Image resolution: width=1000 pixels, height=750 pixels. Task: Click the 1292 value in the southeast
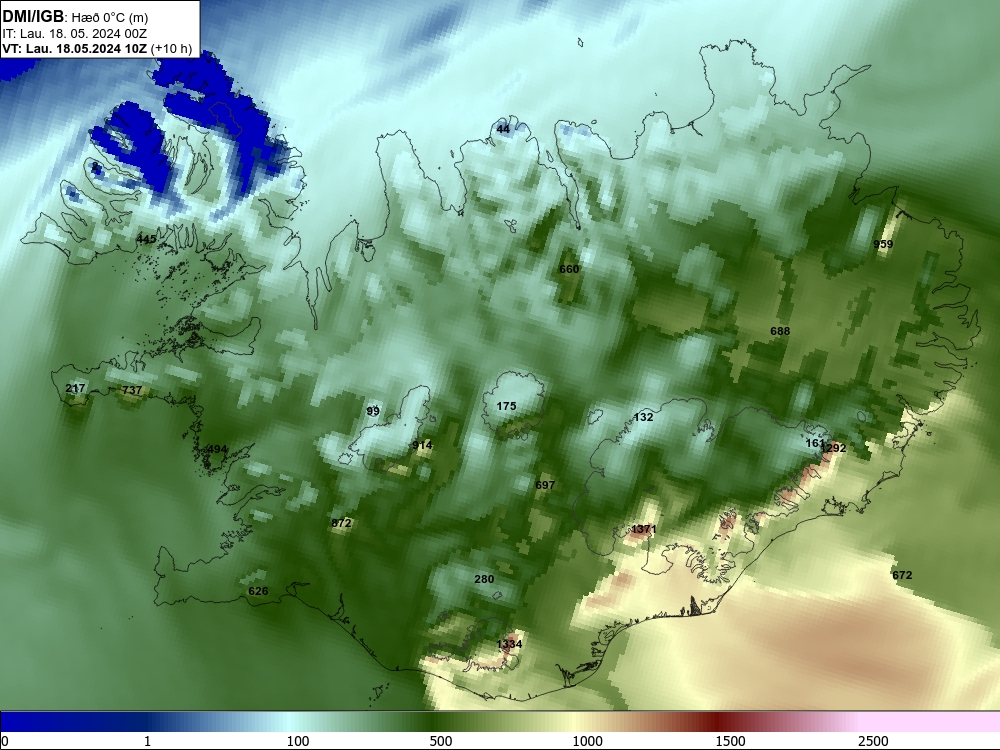tap(833, 448)
